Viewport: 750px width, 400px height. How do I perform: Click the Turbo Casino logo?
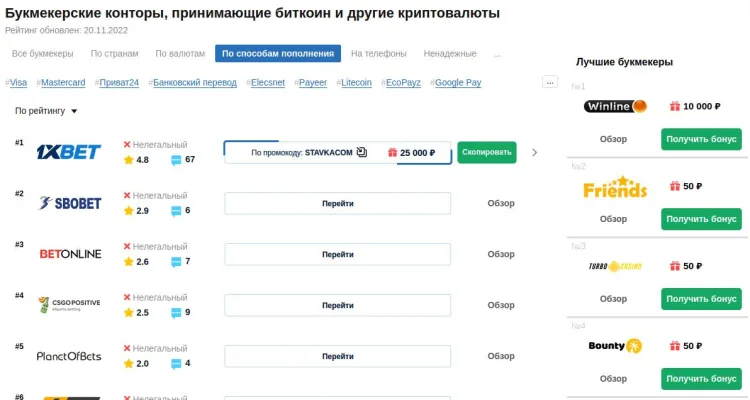(x=615, y=266)
